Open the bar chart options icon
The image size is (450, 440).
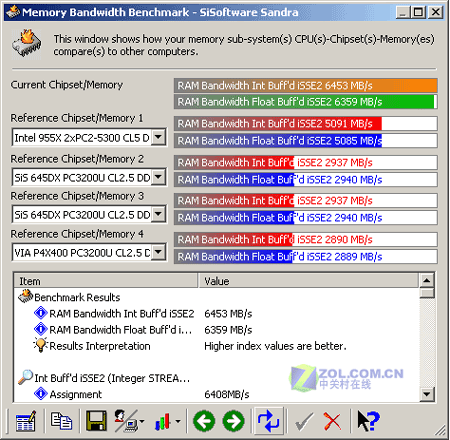[x=163, y=421]
